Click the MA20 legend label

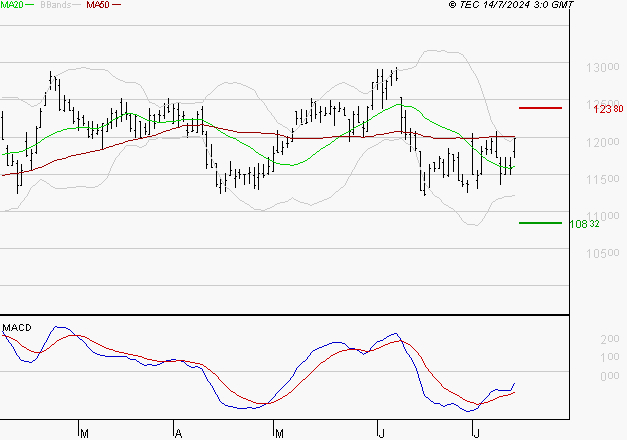[12, 5]
